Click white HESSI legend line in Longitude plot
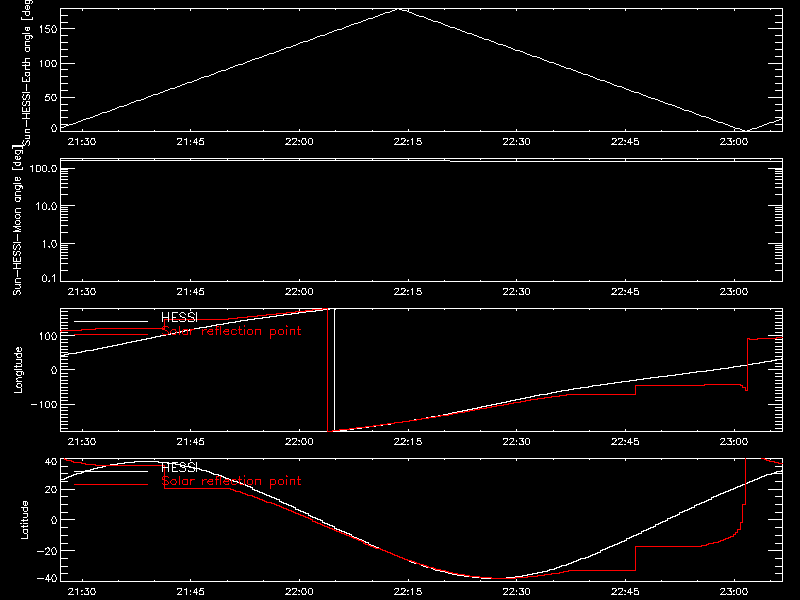The height and width of the screenshot is (600, 800). [x=111, y=321]
